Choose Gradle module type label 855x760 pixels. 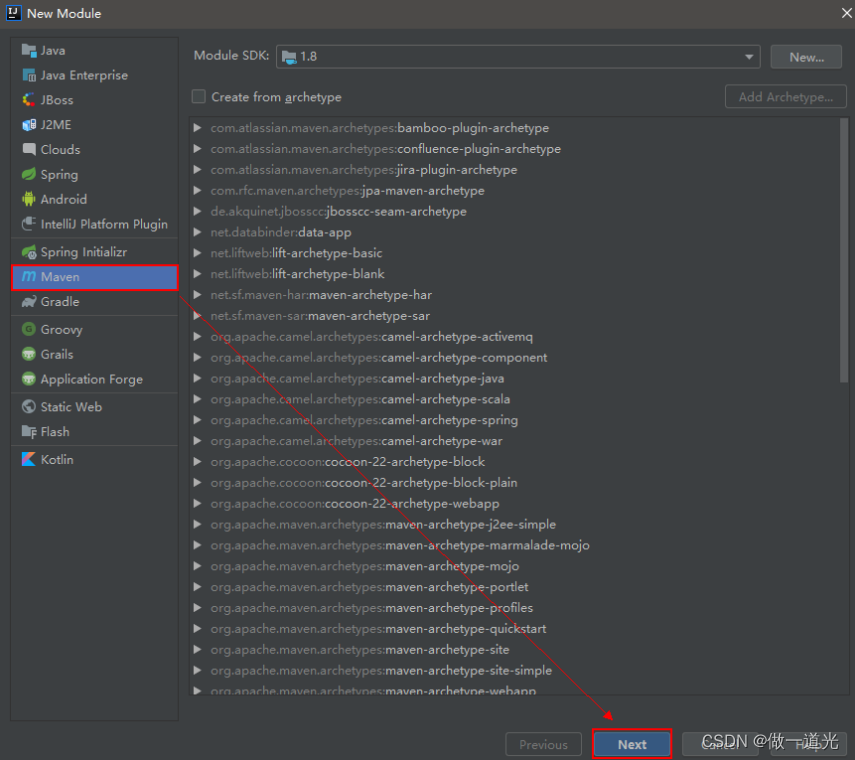pyautogui.click(x=60, y=301)
